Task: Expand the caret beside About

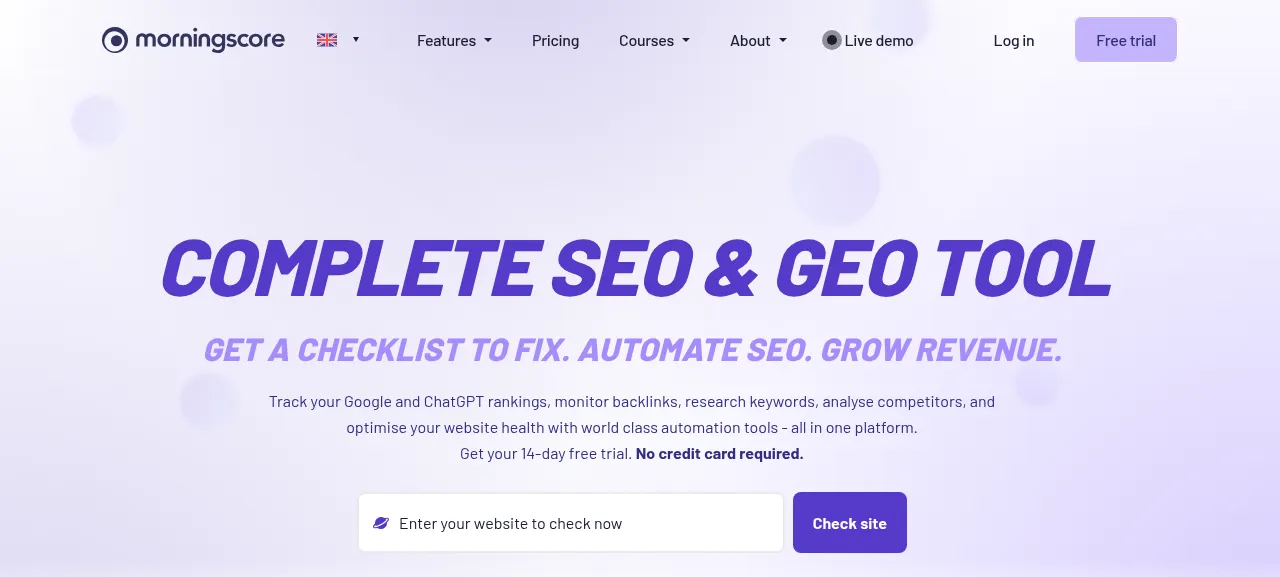Action: point(783,41)
